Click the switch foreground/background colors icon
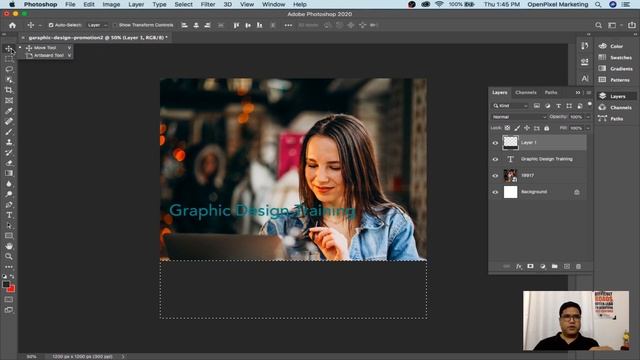The image size is (640, 360). pyautogui.click(x=12, y=276)
